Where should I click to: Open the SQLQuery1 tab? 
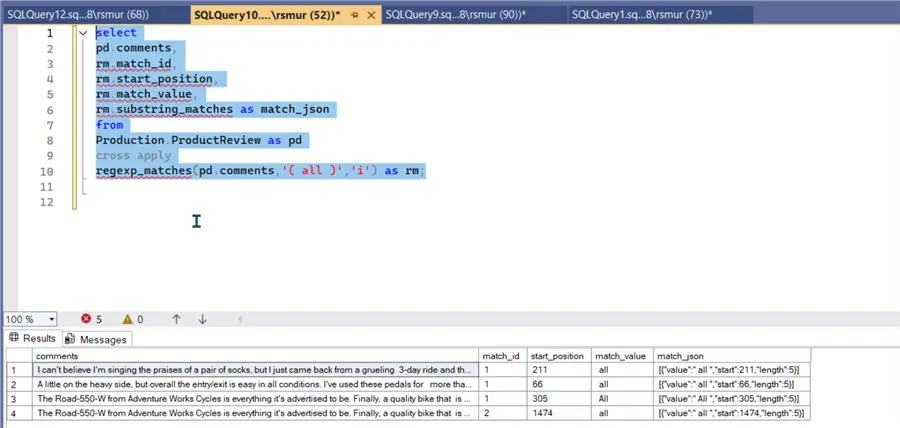[641, 14]
